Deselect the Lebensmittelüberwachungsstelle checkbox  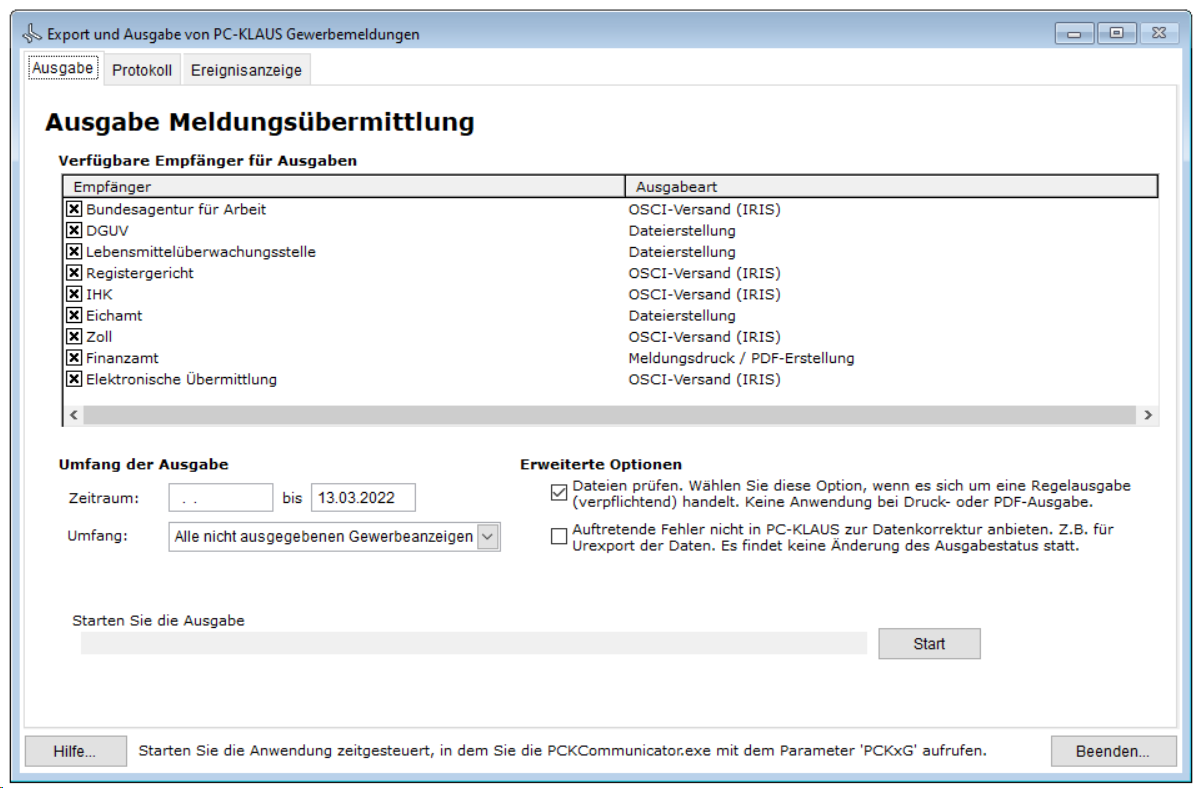74,252
